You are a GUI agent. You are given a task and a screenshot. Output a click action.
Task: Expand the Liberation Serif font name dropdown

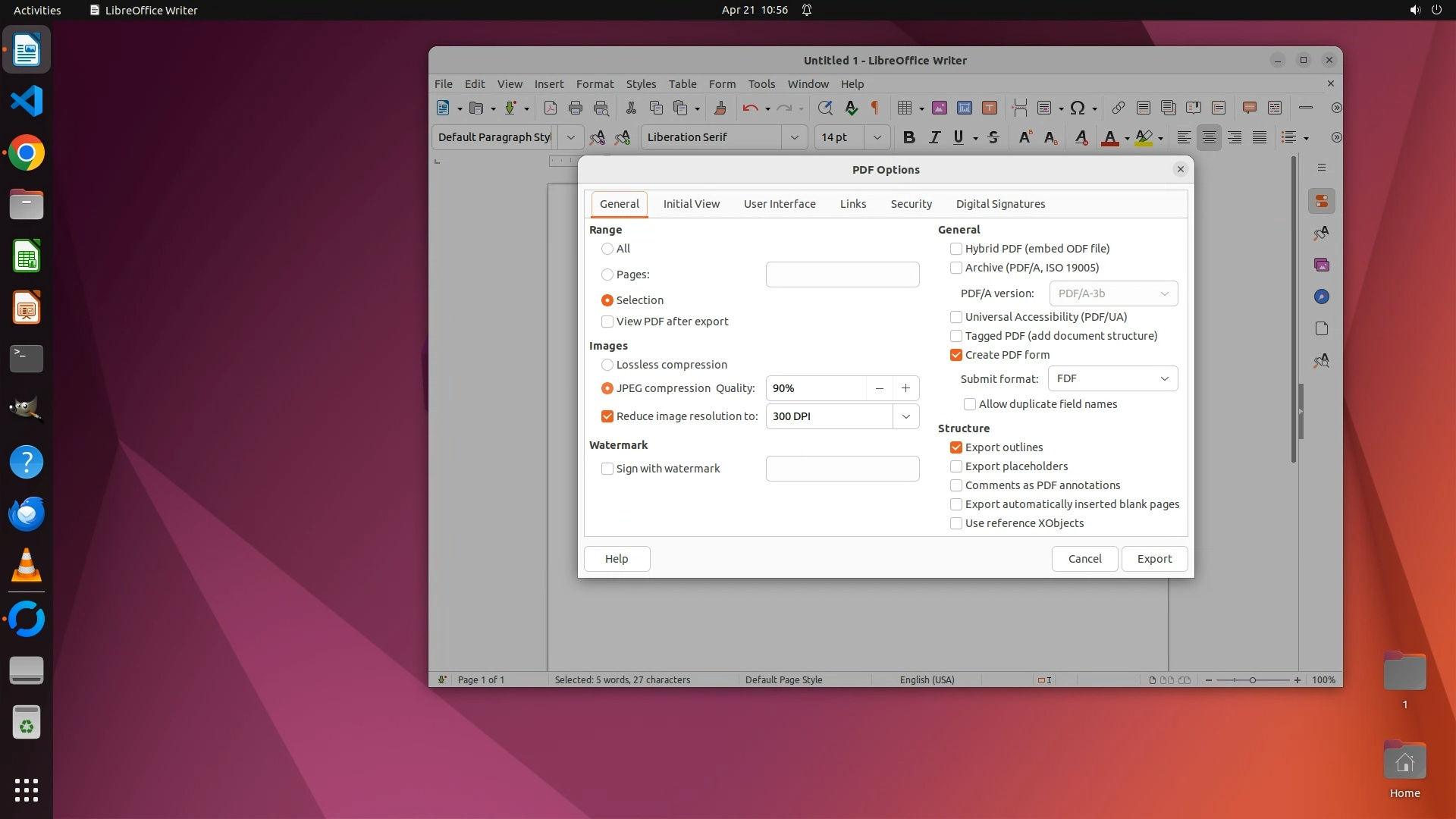click(x=794, y=137)
